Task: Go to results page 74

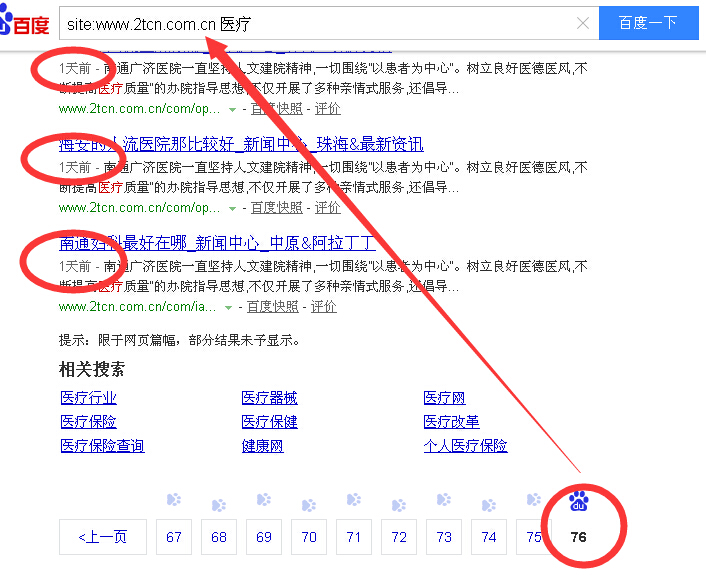Action: [x=489, y=537]
